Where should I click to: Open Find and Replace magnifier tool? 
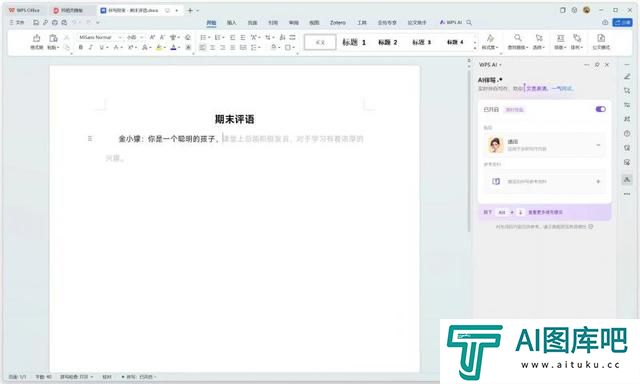pos(518,38)
